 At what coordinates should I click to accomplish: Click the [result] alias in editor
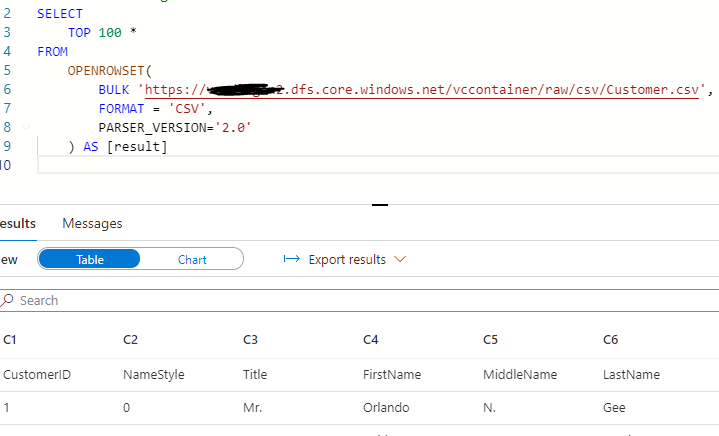point(137,147)
